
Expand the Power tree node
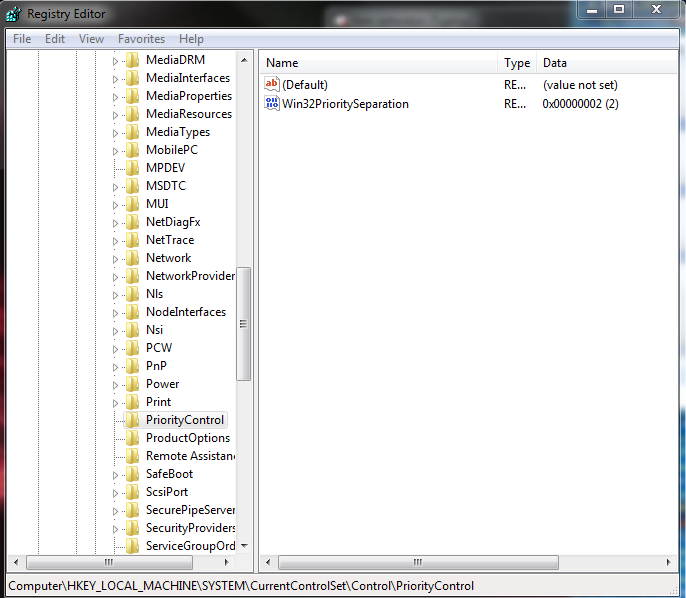tap(115, 385)
